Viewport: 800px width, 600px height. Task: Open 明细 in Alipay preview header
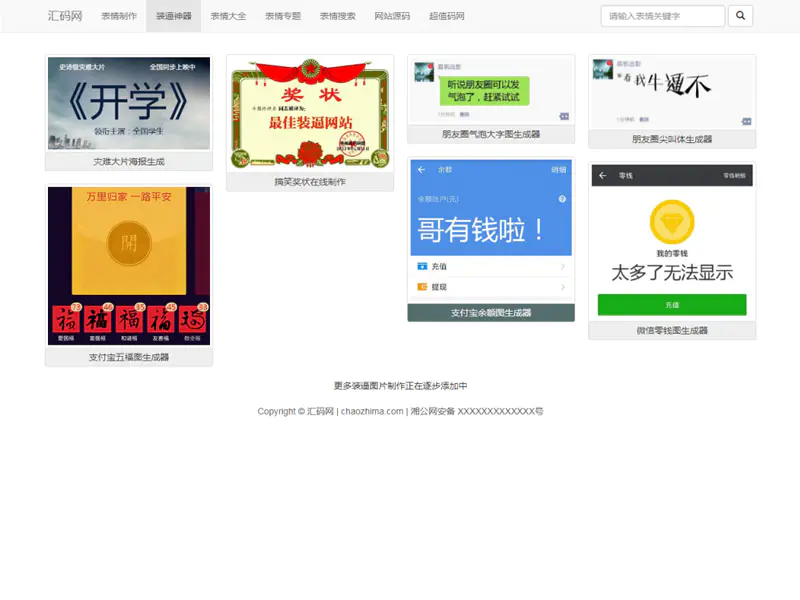(560, 169)
